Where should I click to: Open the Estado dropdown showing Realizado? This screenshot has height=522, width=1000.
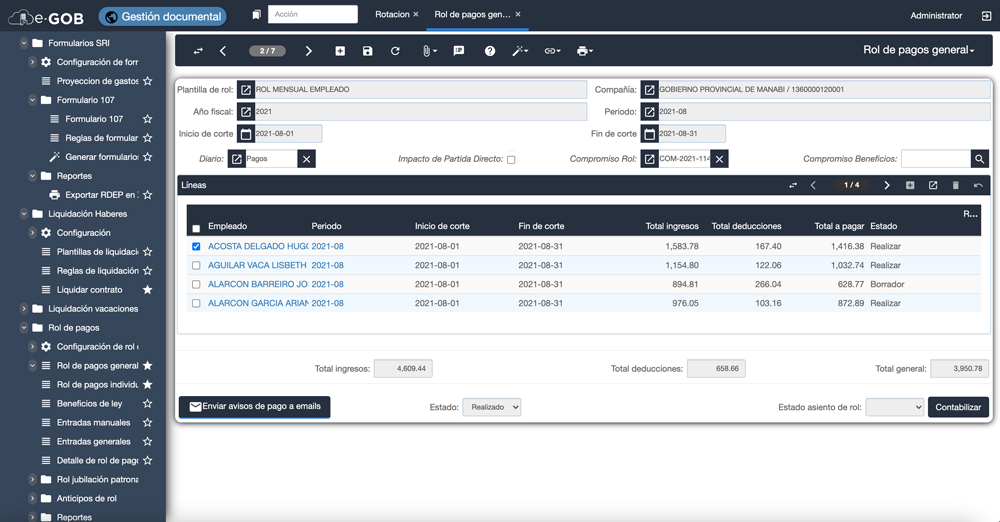(x=491, y=407)
